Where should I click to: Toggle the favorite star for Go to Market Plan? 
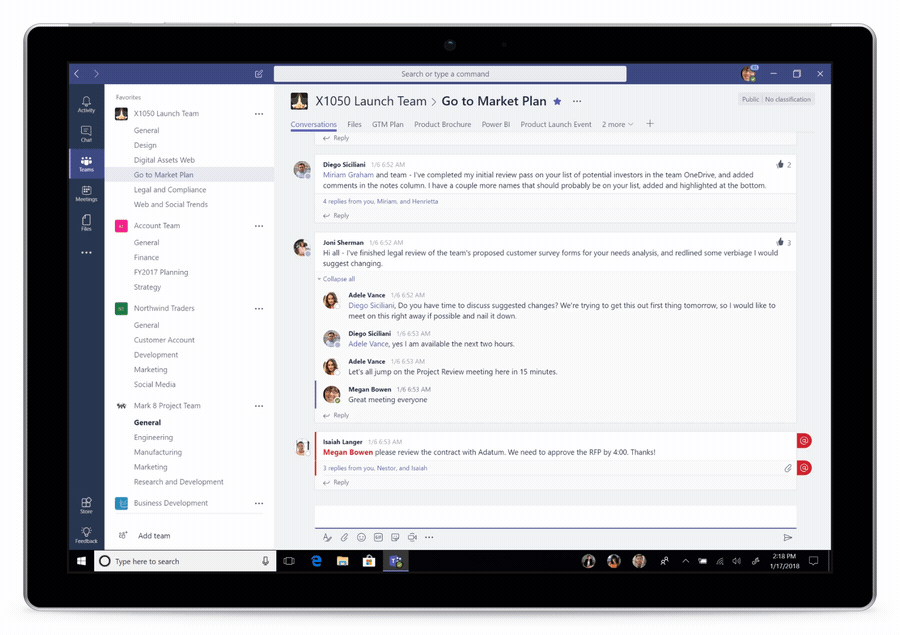point(557,102)
